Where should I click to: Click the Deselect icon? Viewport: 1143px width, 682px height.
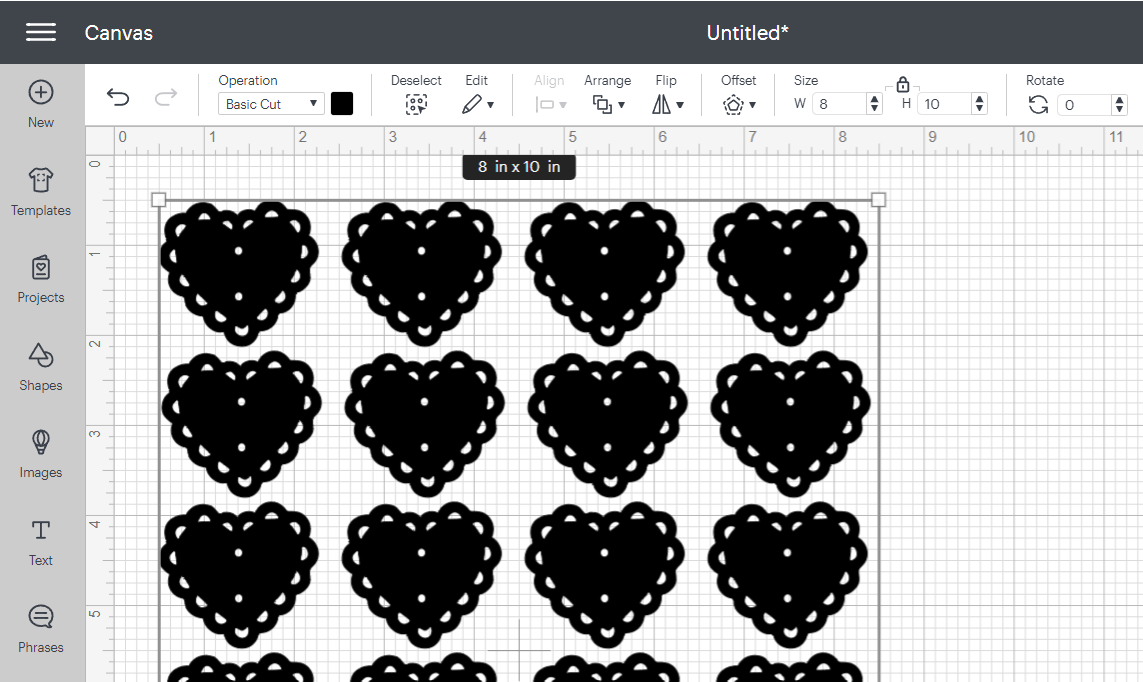tap(416, 104)
